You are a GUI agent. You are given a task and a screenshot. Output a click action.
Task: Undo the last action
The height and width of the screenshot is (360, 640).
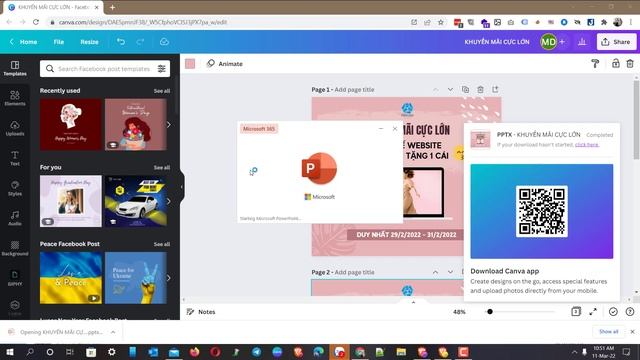[121, 42]
